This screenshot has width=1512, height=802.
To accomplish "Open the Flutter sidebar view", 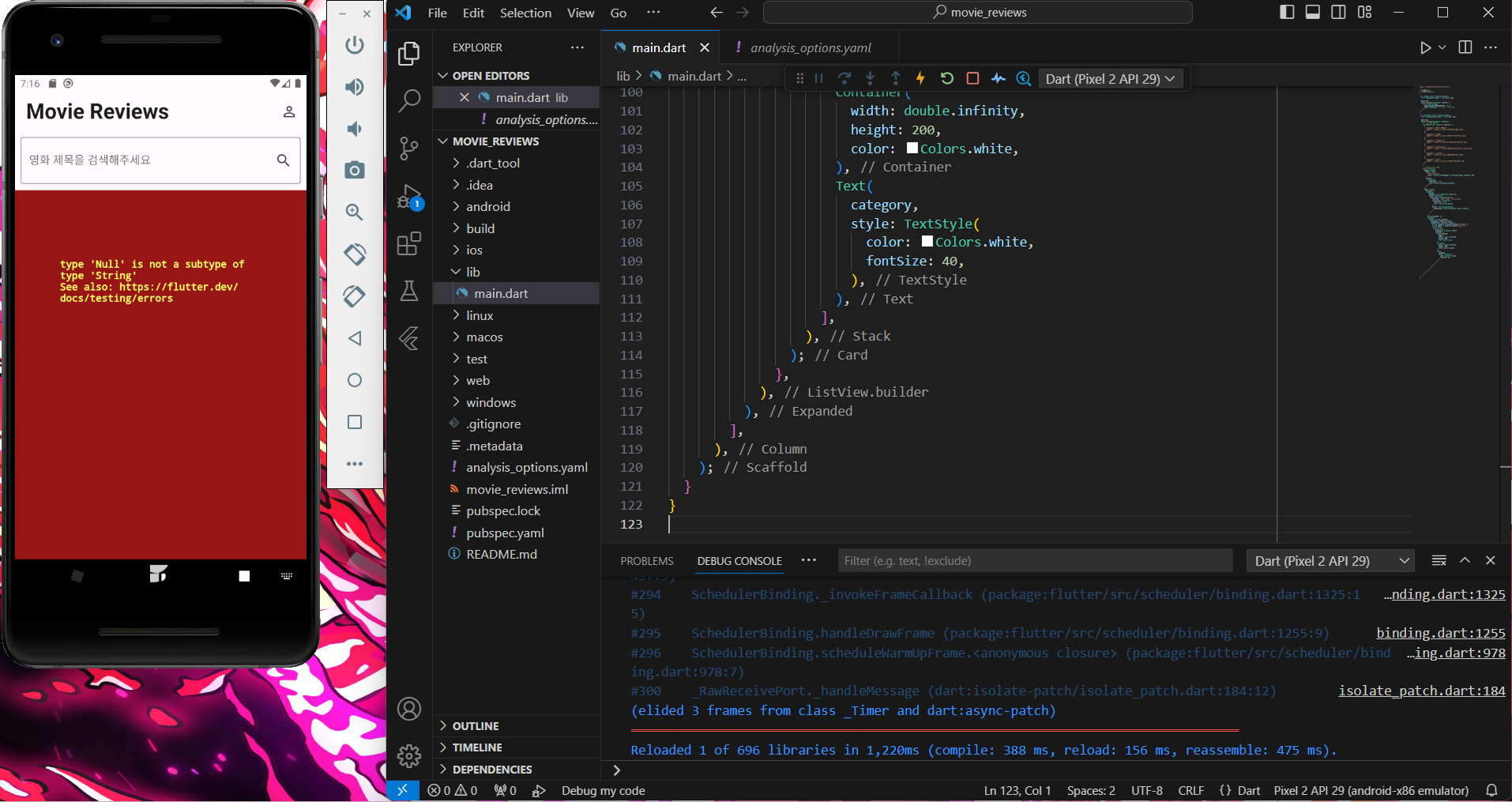I will [x=409, y=338].
